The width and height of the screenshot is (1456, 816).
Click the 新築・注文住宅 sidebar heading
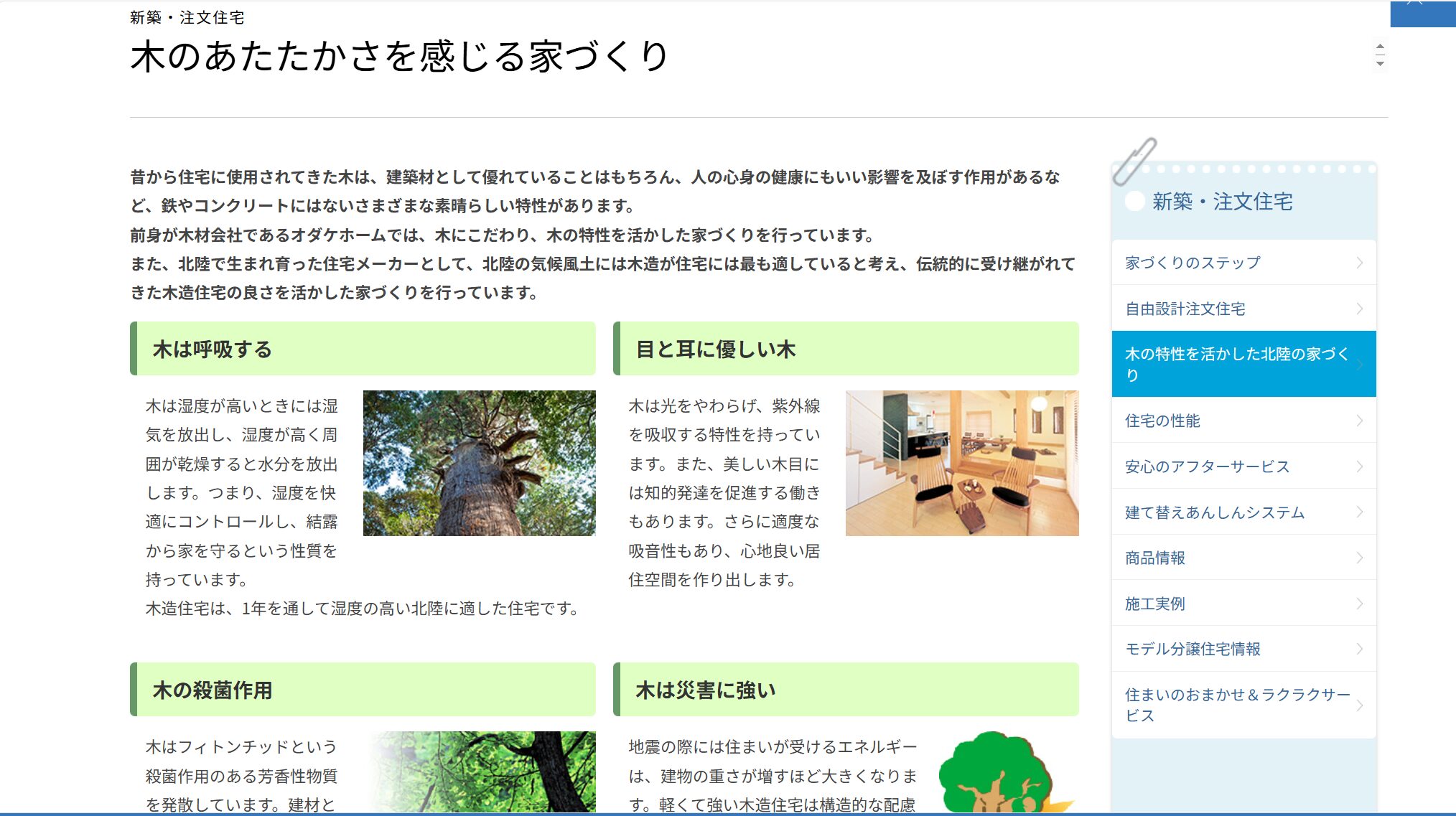[x=1222, y=202]
